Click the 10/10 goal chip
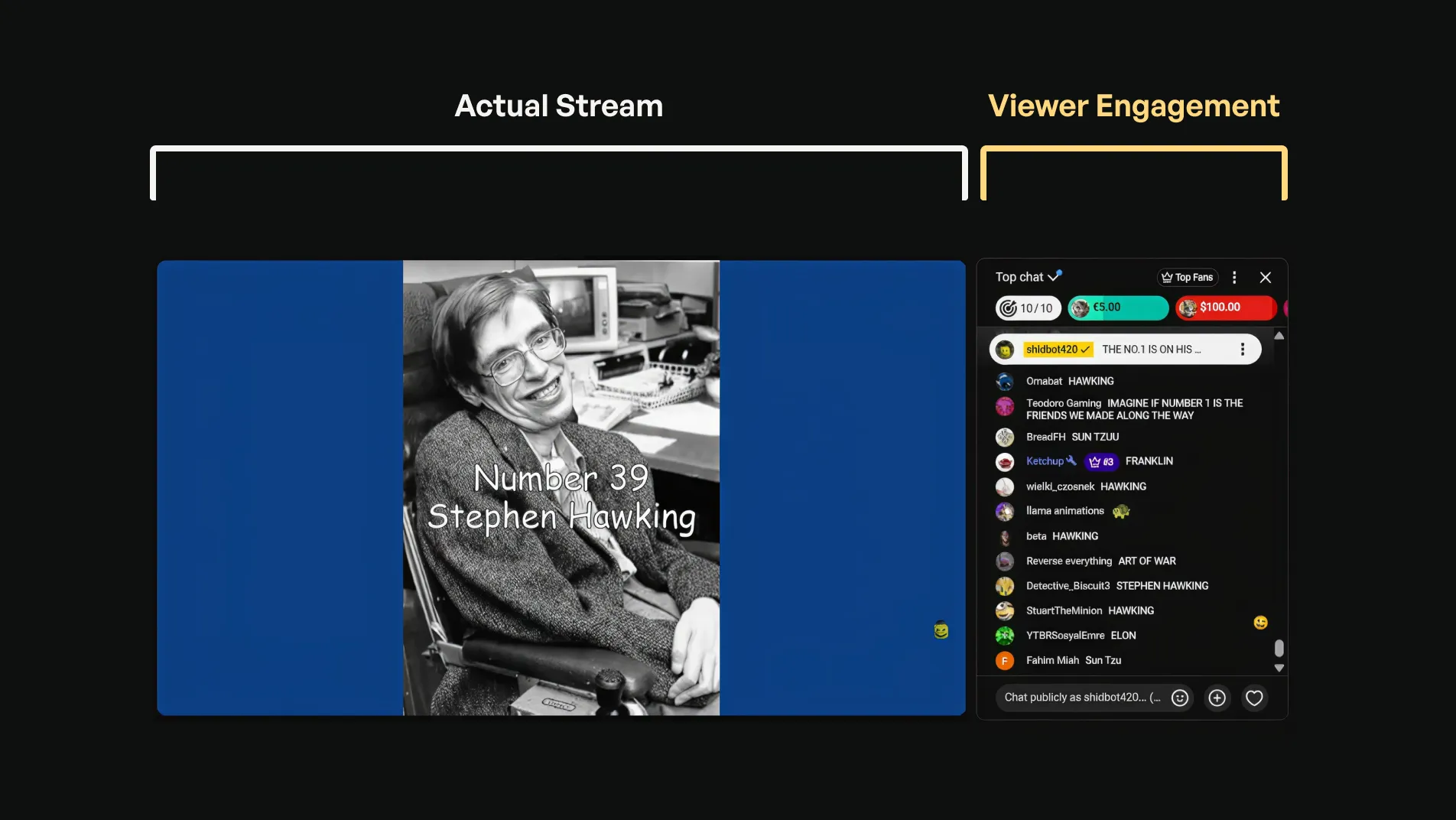1456x820 pixels. pyautogui.click(x=1028, y=307)
